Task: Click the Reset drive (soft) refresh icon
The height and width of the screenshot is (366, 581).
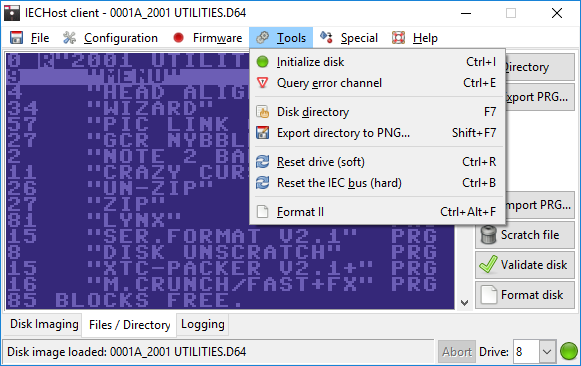Action: (262, 162)
